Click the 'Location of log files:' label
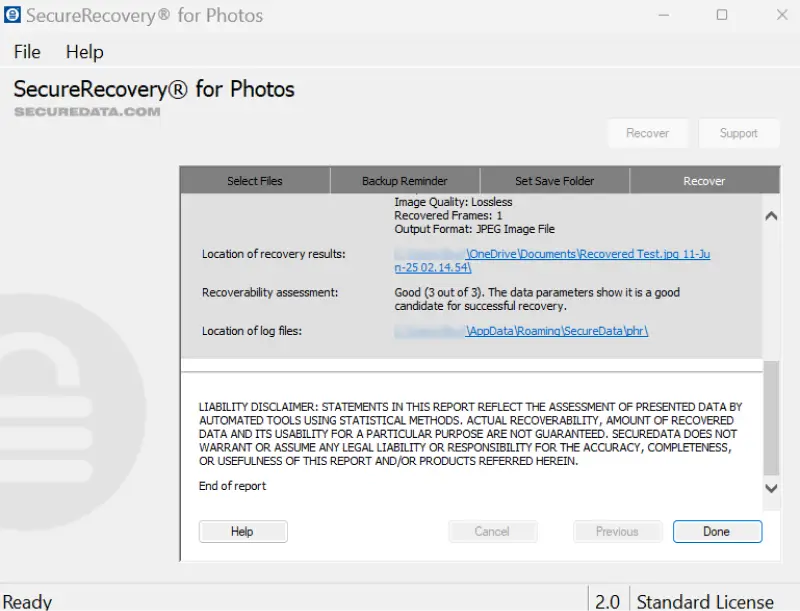Screen dimensions: 800x611 tap(252, 331)
